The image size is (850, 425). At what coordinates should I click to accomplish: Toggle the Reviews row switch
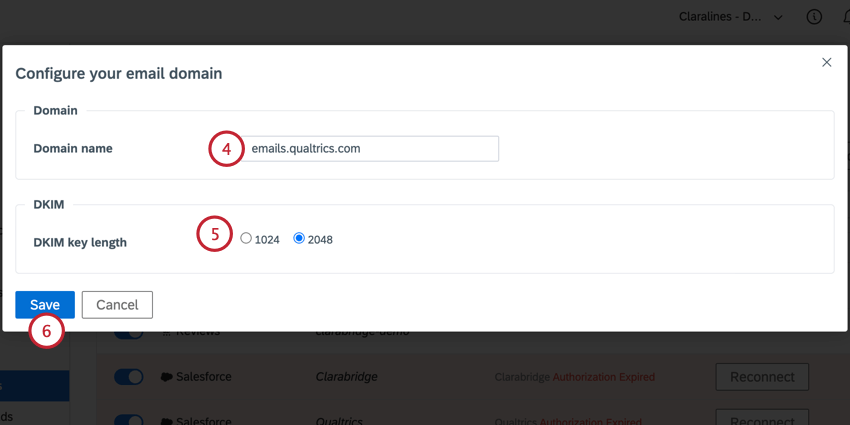(x=128, y=334)
